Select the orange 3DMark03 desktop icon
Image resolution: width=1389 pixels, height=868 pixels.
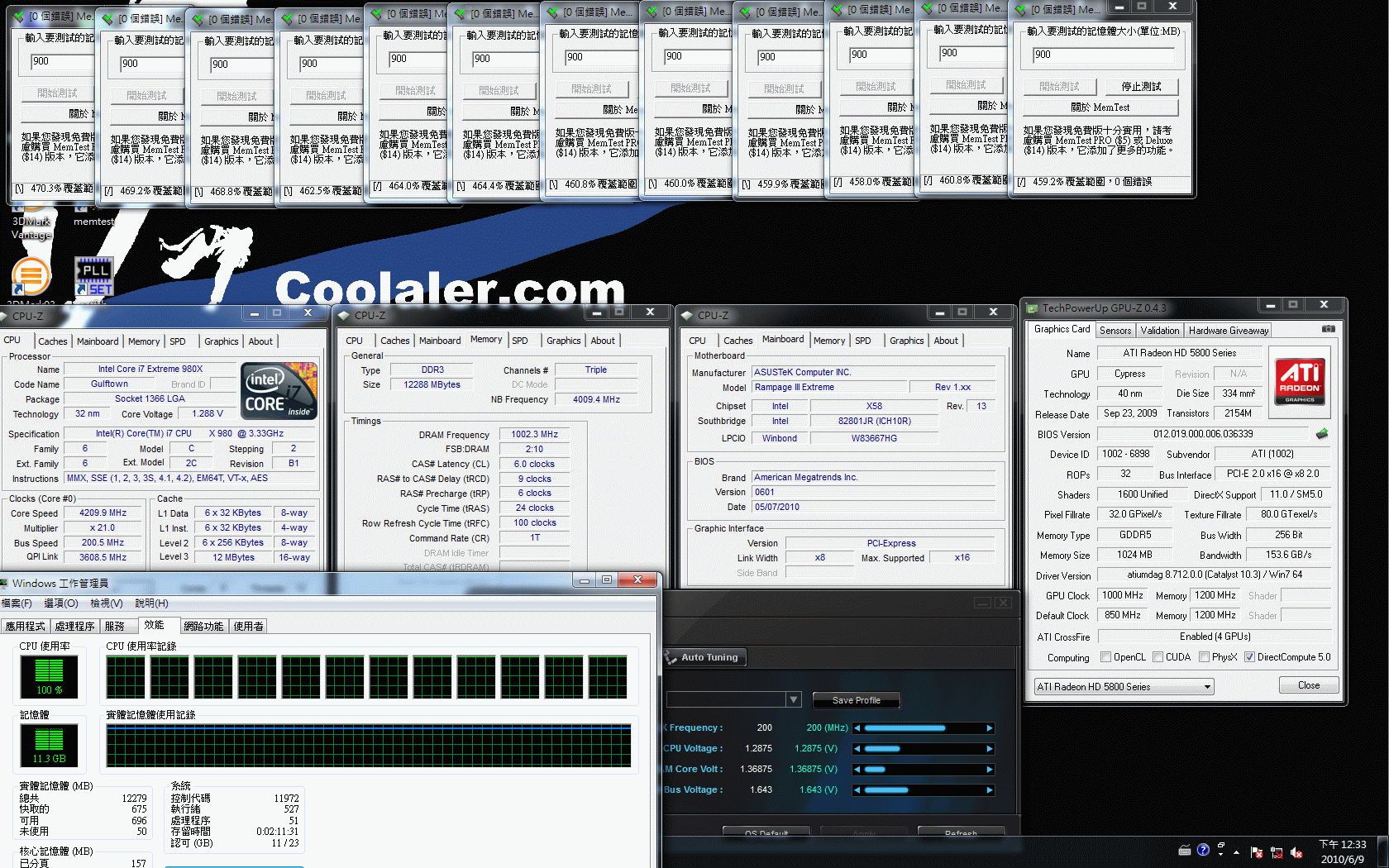click(31, 278)
